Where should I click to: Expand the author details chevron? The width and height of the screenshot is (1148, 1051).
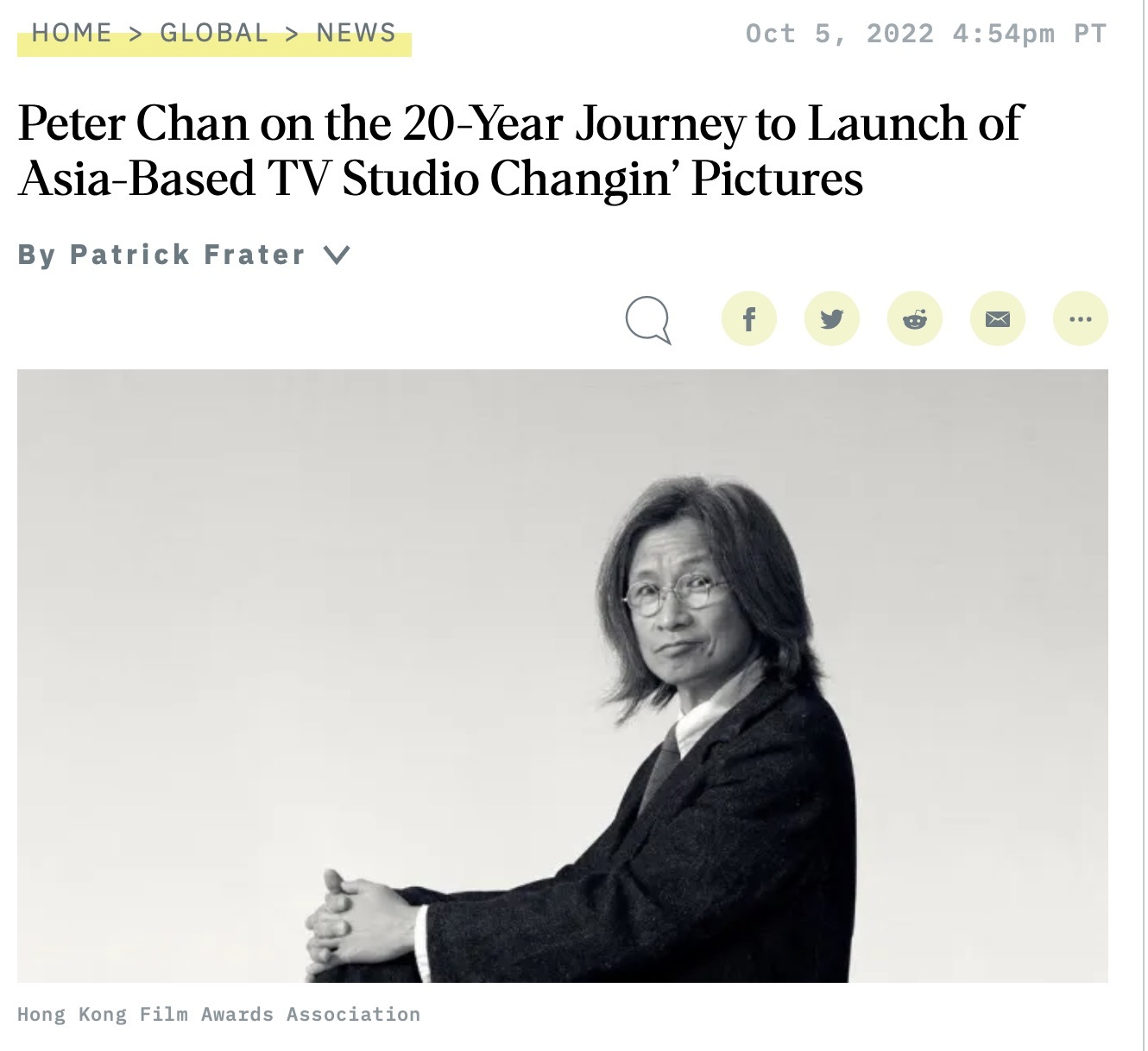[x=336, y=255]
